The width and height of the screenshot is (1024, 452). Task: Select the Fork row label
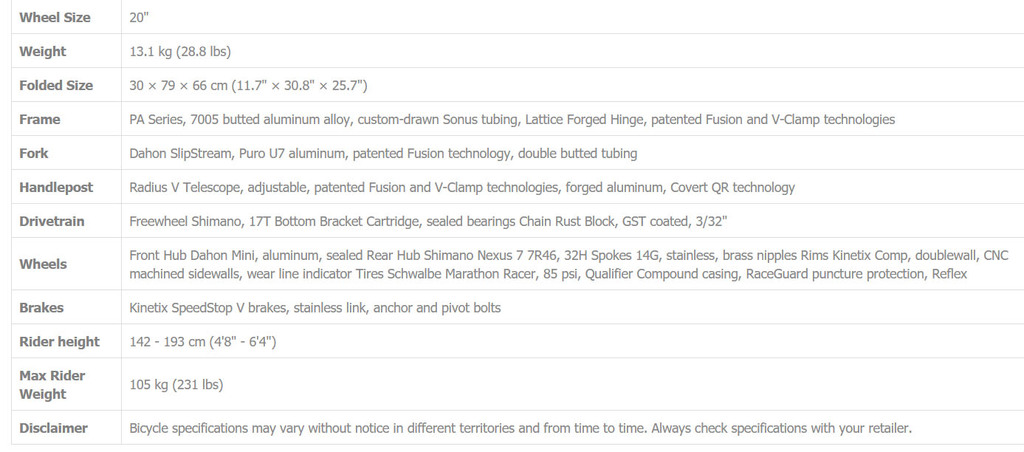coord(34,153)
